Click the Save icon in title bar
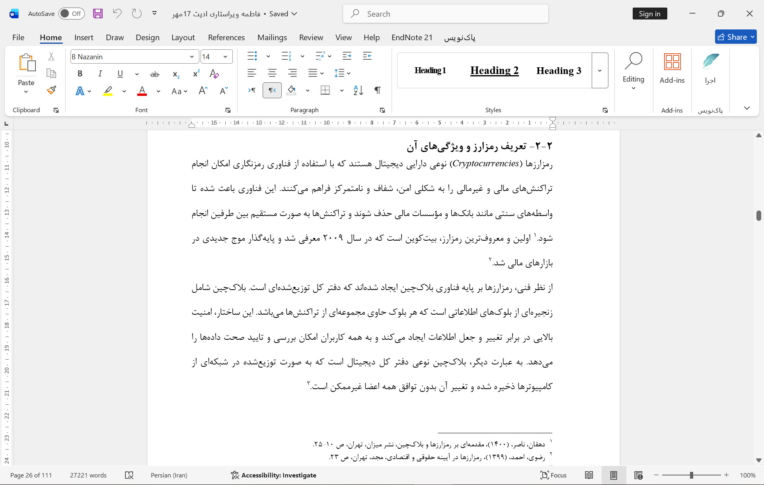The height and width of the screenshot is (485, 764). pos(98,14)
